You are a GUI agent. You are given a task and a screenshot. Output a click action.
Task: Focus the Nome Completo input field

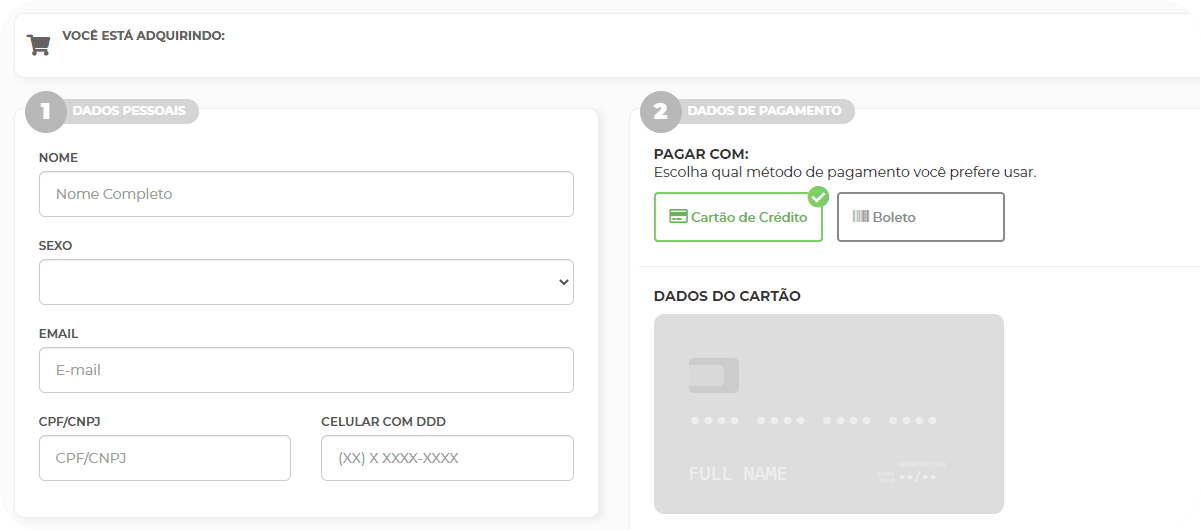pos(306,194)
